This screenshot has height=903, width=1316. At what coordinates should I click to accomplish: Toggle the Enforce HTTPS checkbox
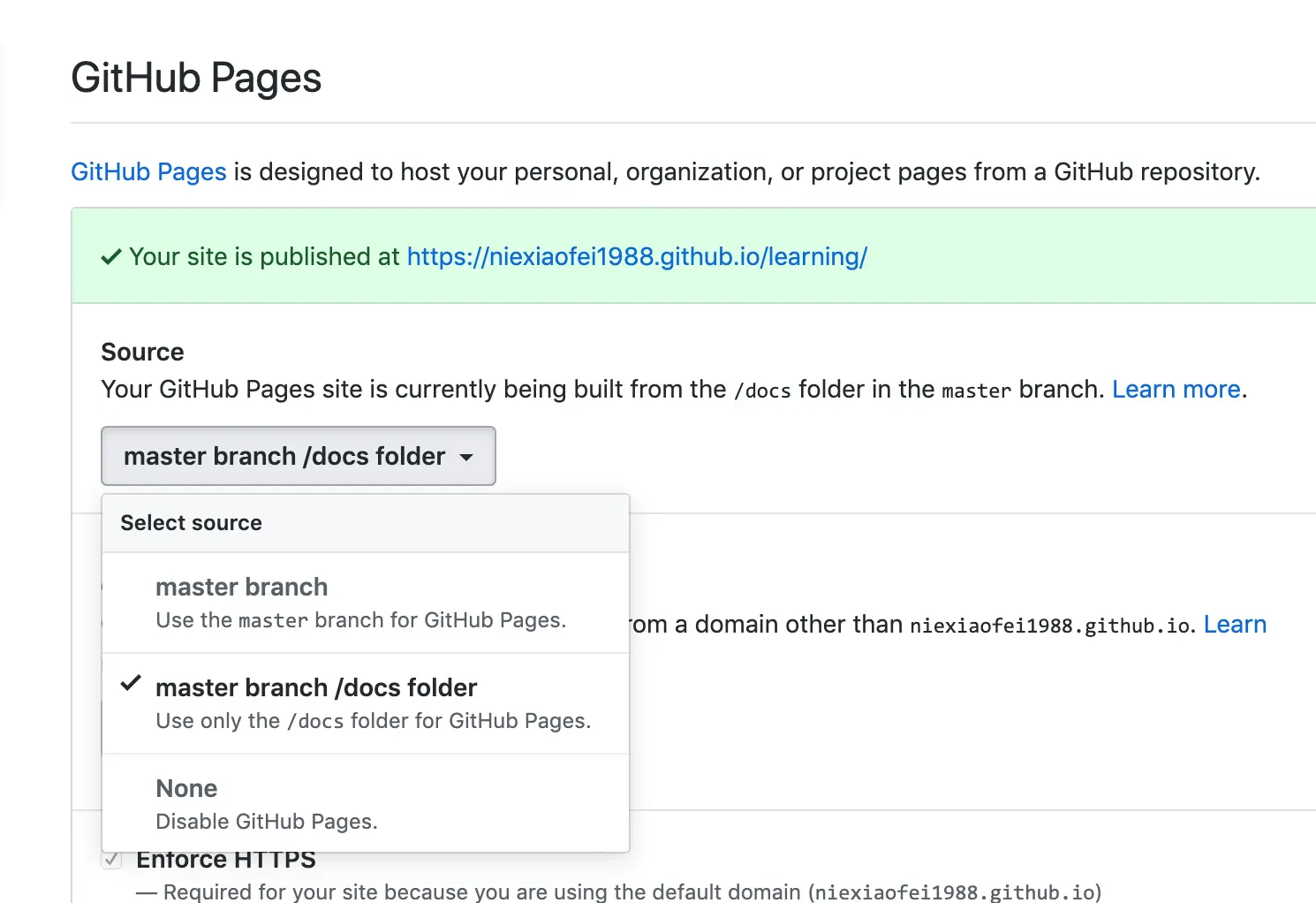click(111, 860)
